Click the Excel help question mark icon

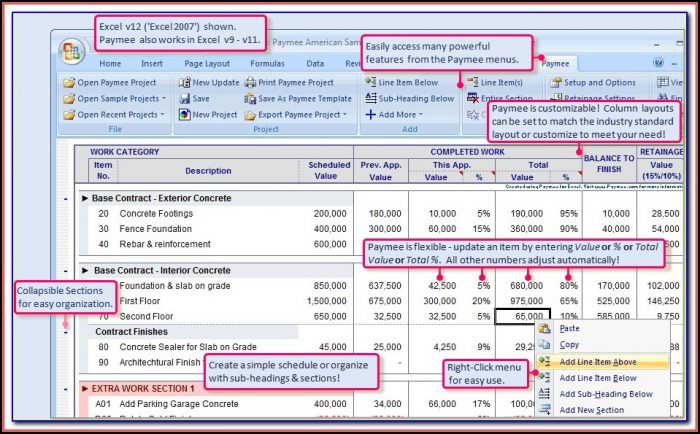click(658, 63)
